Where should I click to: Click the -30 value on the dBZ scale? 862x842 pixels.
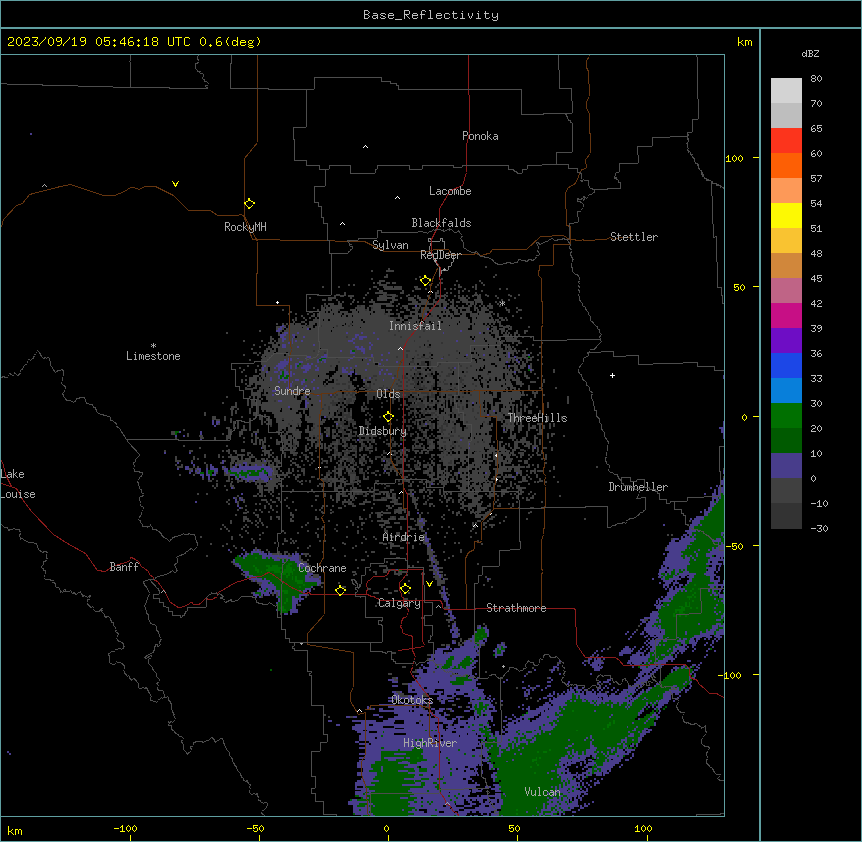[819, 528]
